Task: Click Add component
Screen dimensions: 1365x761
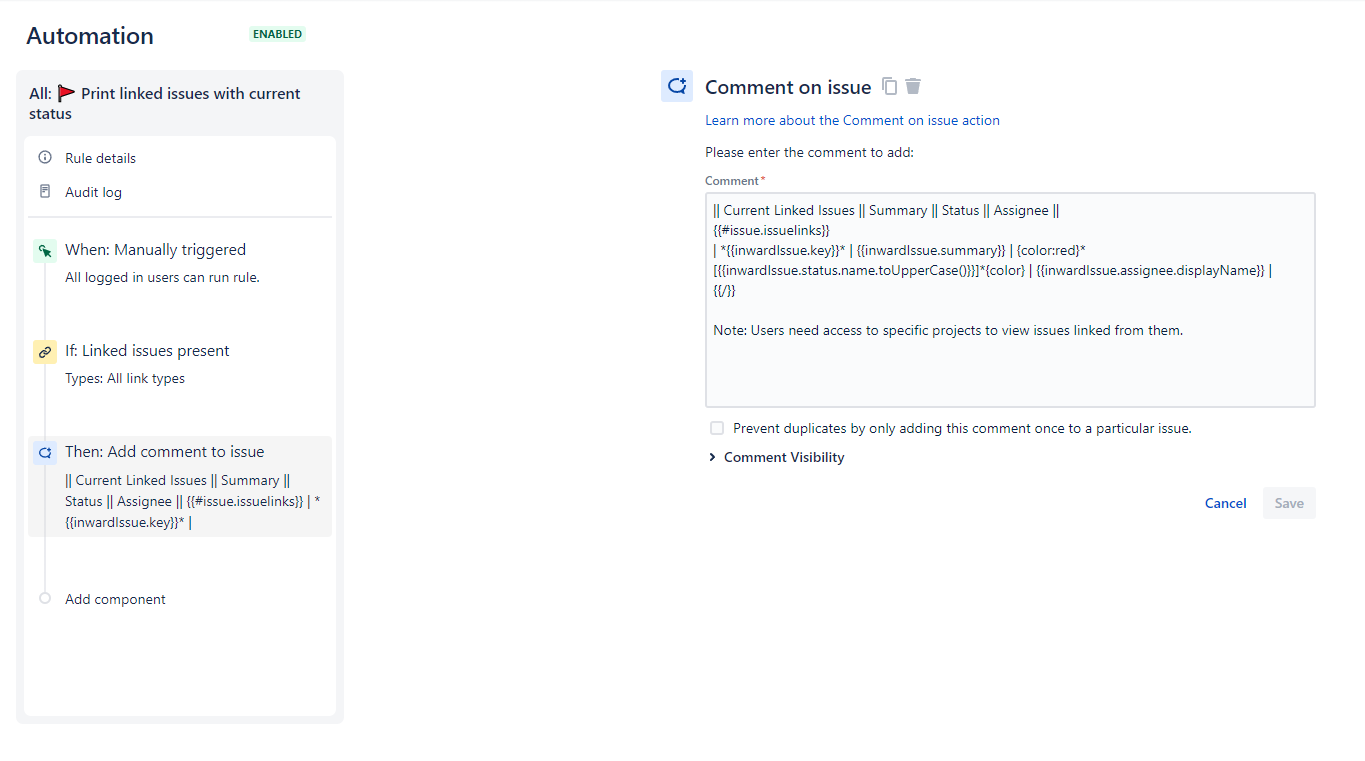Action: (115, 599)
